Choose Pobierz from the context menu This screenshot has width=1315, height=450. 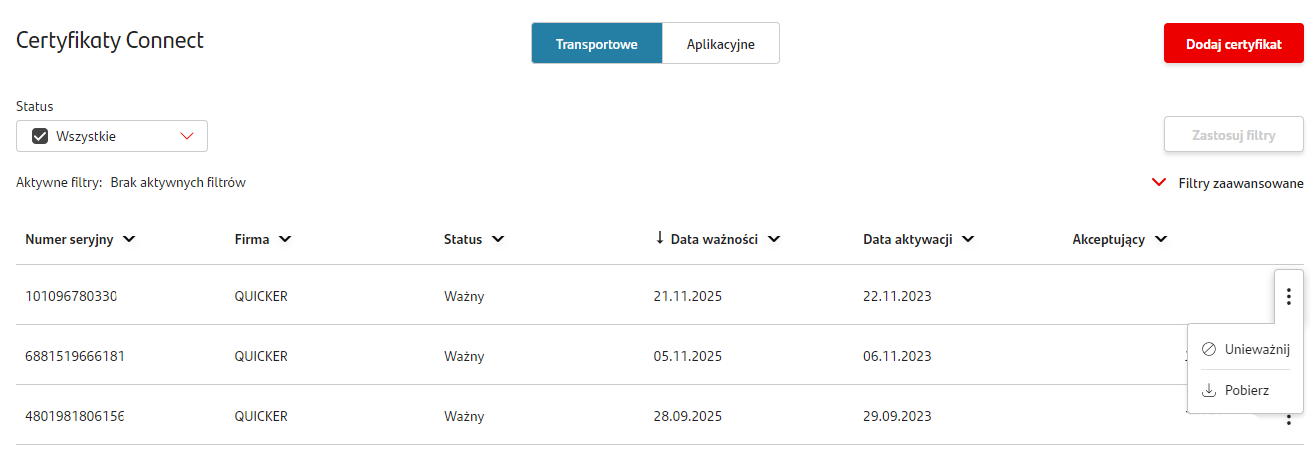1246,390
